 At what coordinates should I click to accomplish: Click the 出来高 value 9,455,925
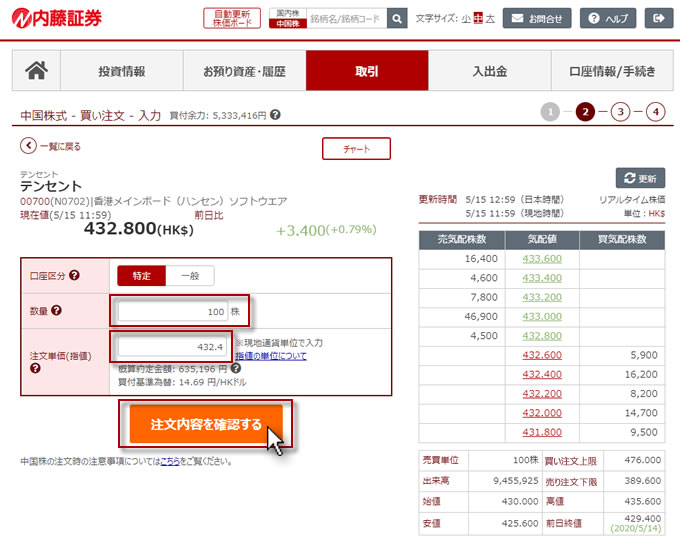pos(516,481)
